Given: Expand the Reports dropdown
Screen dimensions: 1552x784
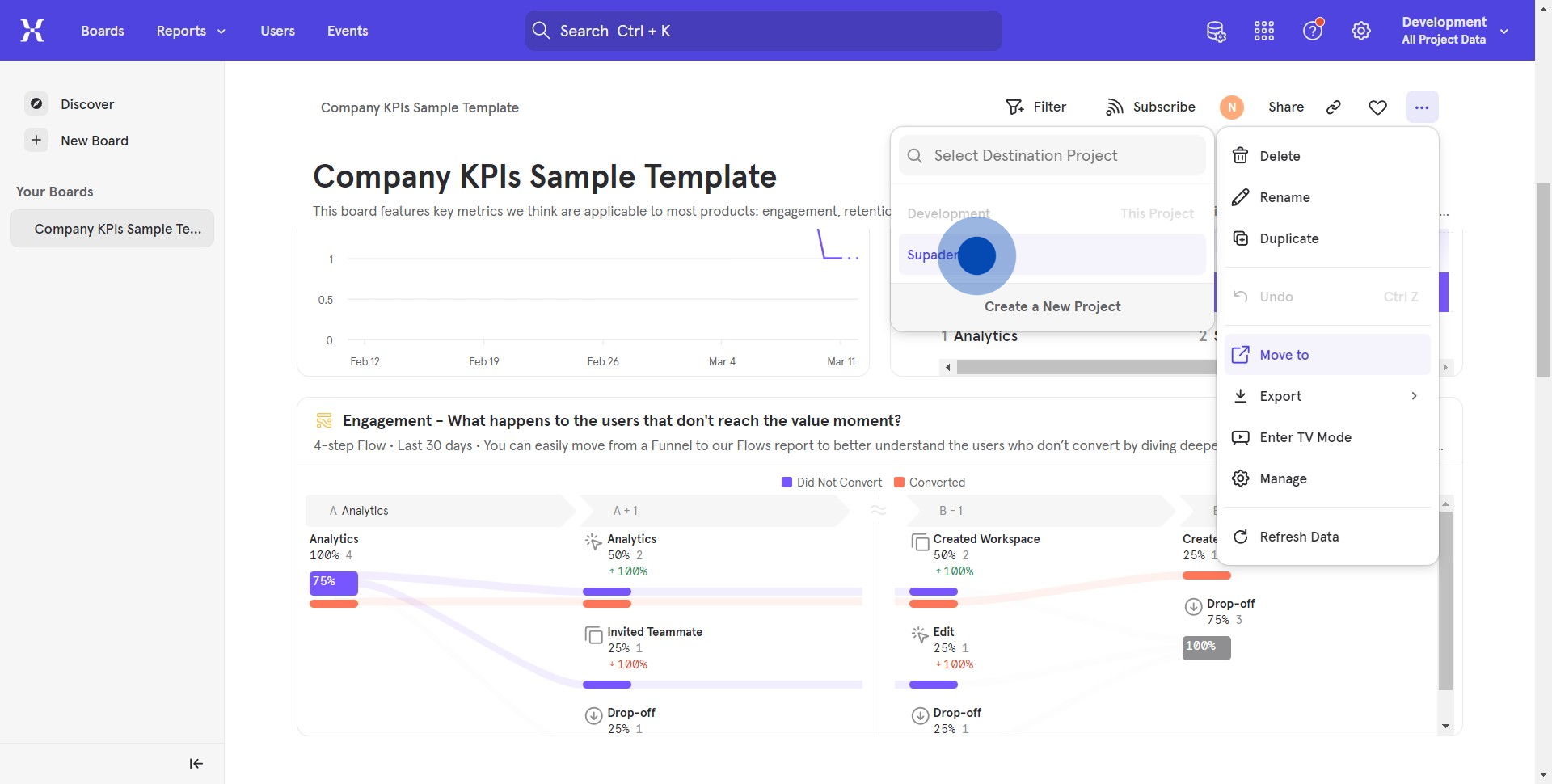Looking at the screenshot, I should 191,31.
